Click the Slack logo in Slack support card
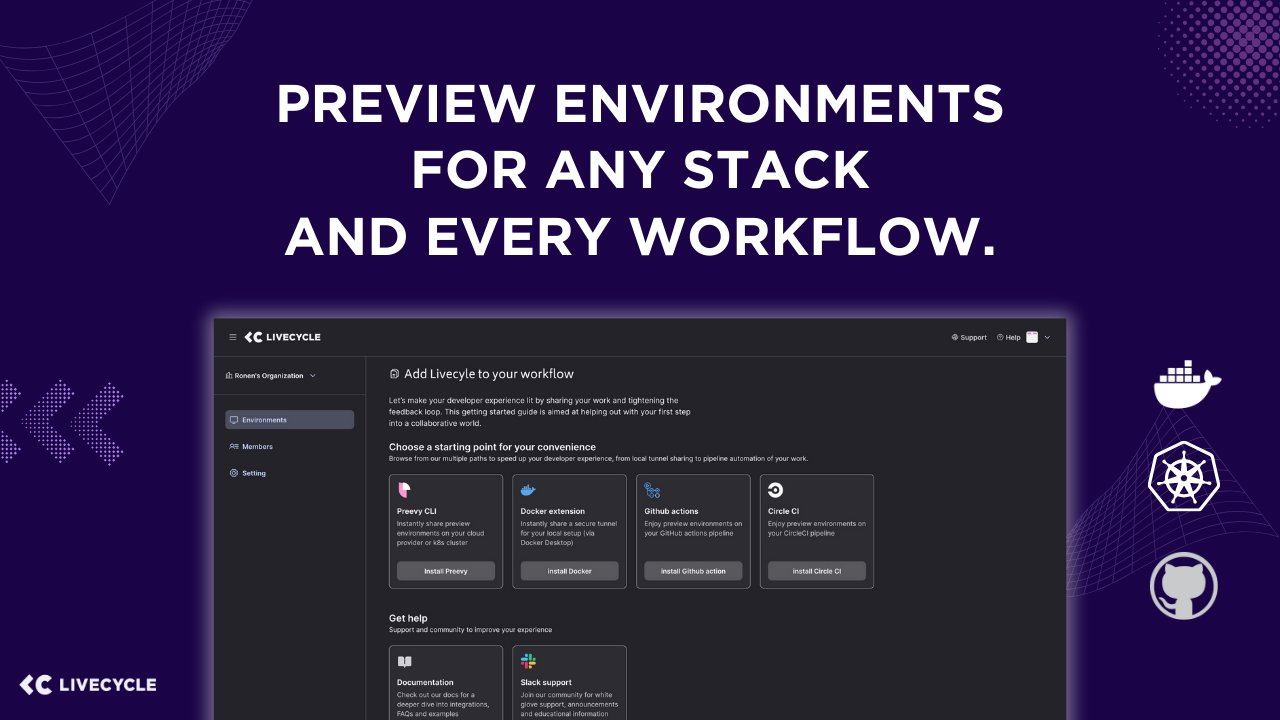This screenshot has width=1280, height=720. point(528,661)
